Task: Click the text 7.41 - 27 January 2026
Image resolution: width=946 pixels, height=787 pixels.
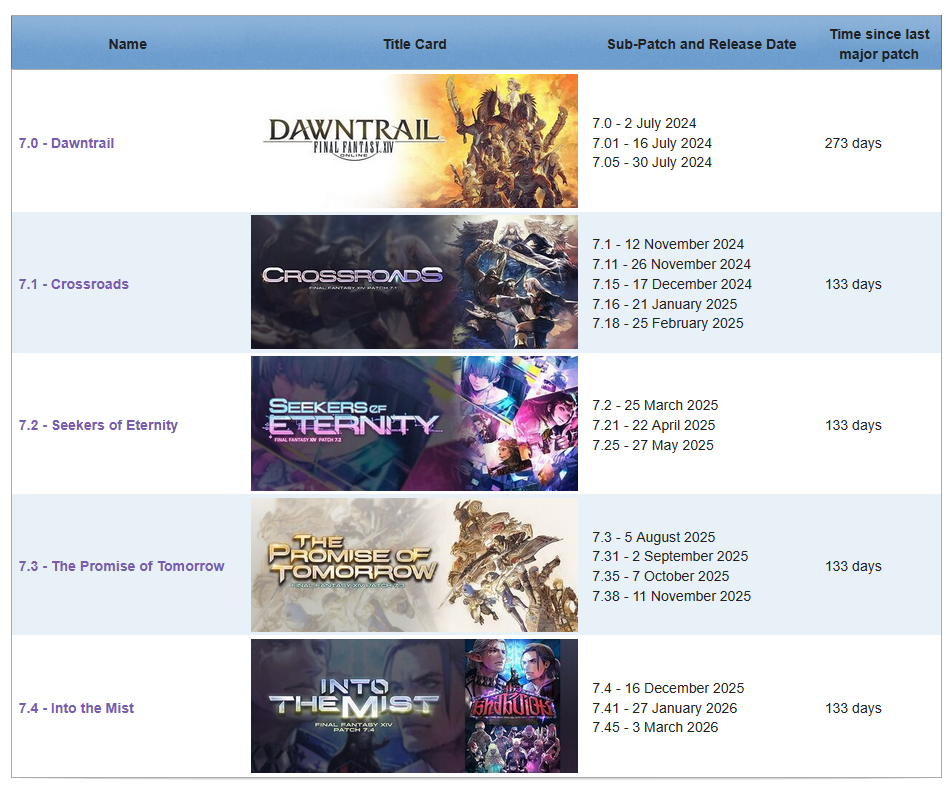Action: tap(665, 708)
